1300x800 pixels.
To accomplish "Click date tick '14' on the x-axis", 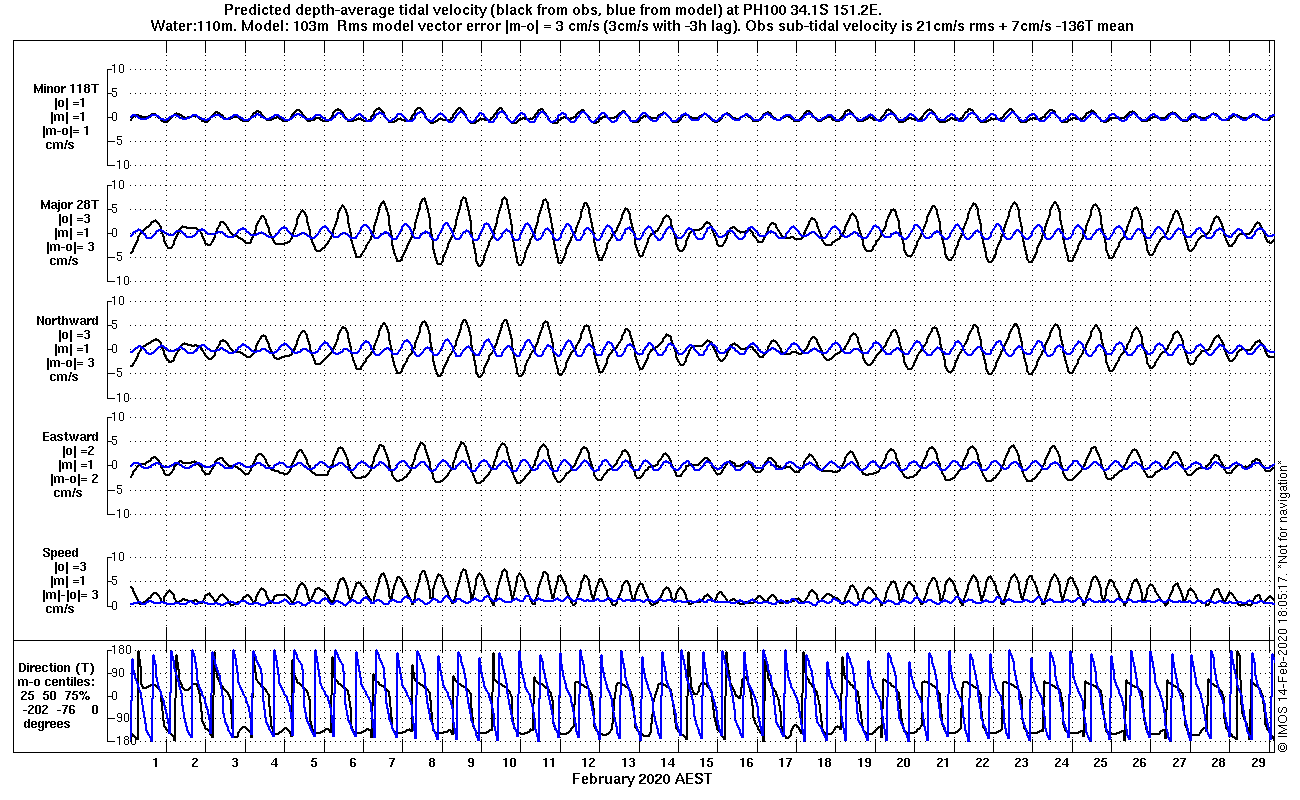I will 667,763.
